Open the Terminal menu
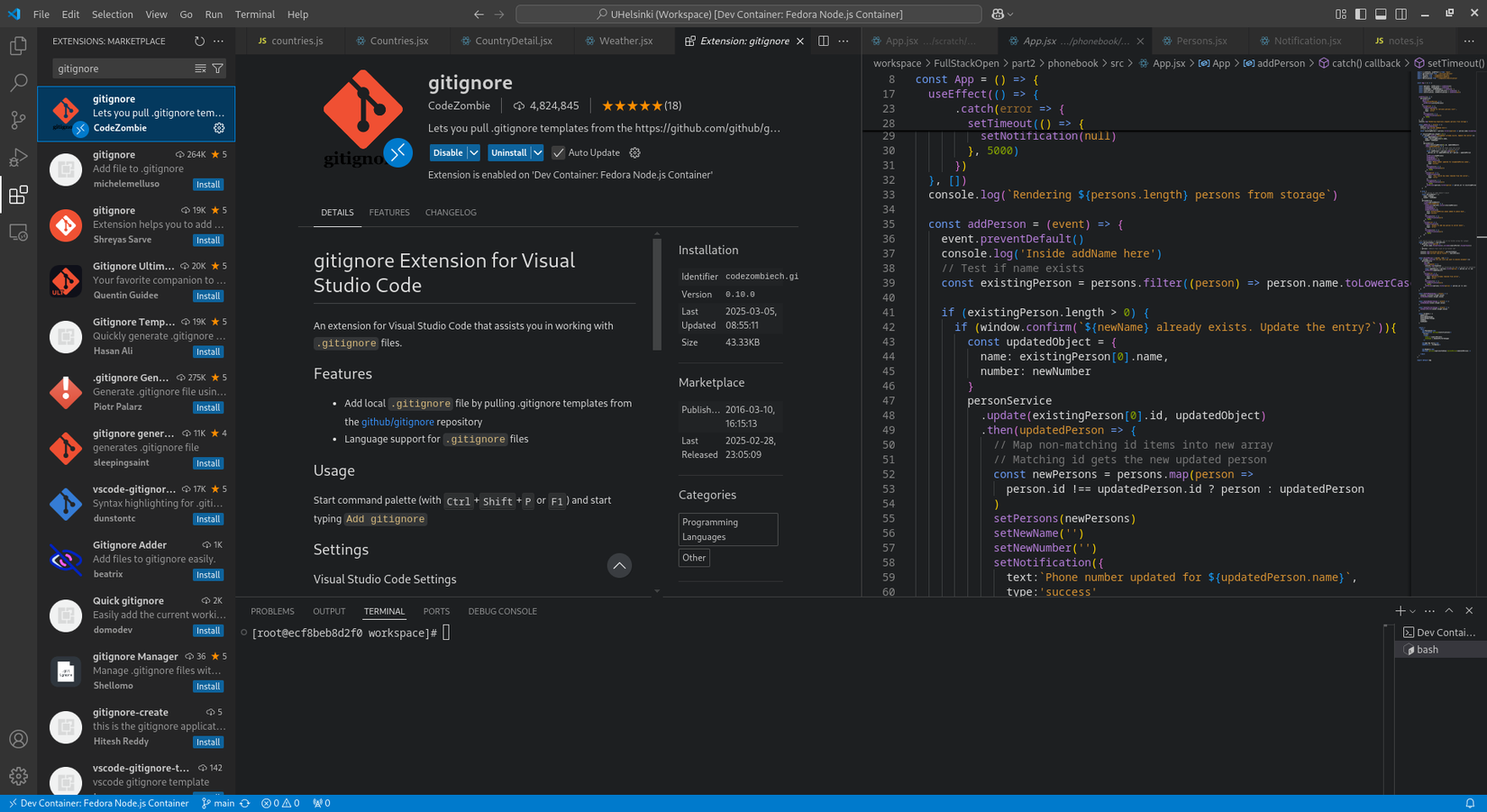 [254, 14]
